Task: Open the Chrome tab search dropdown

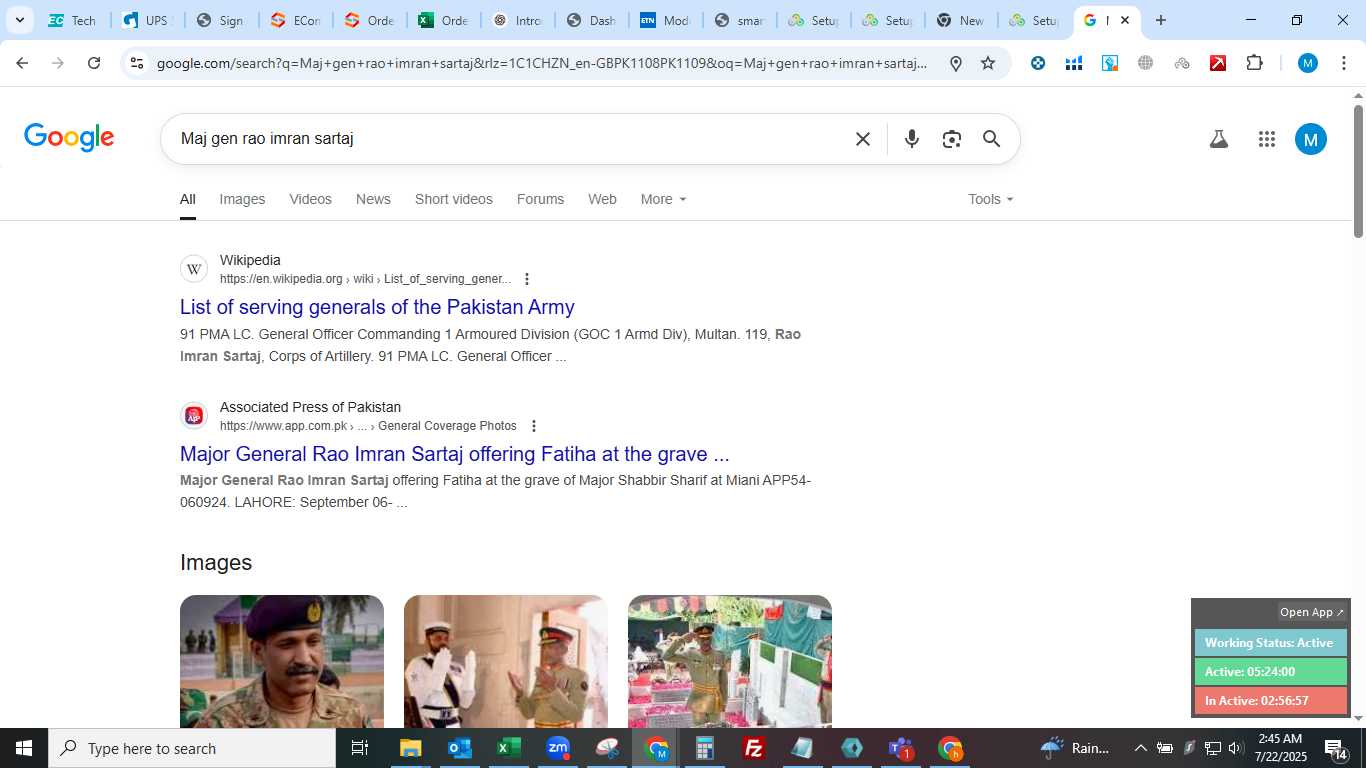Action: [19, 20]
